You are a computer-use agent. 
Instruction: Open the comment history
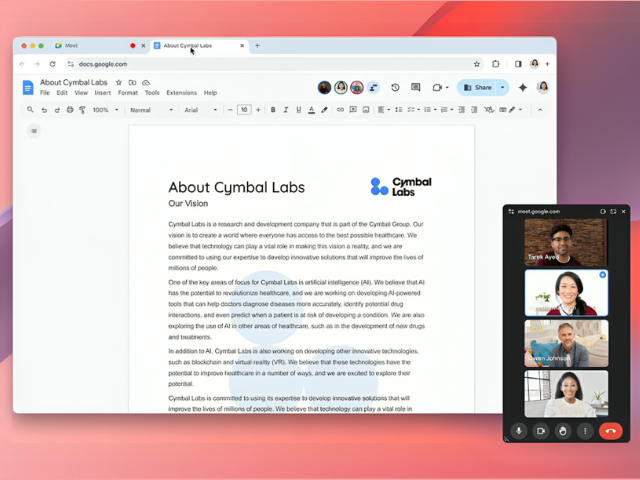click(416, 87)
